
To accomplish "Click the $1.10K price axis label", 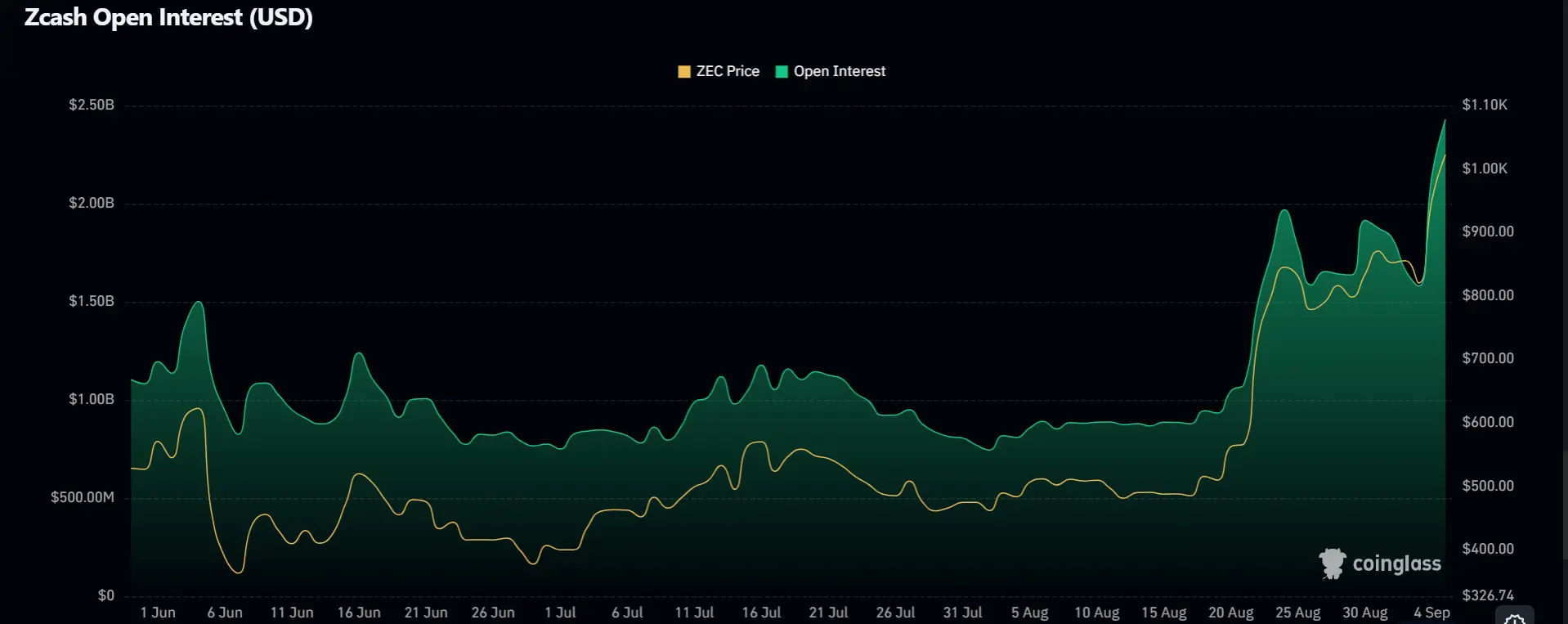I will pos(1485,105).
